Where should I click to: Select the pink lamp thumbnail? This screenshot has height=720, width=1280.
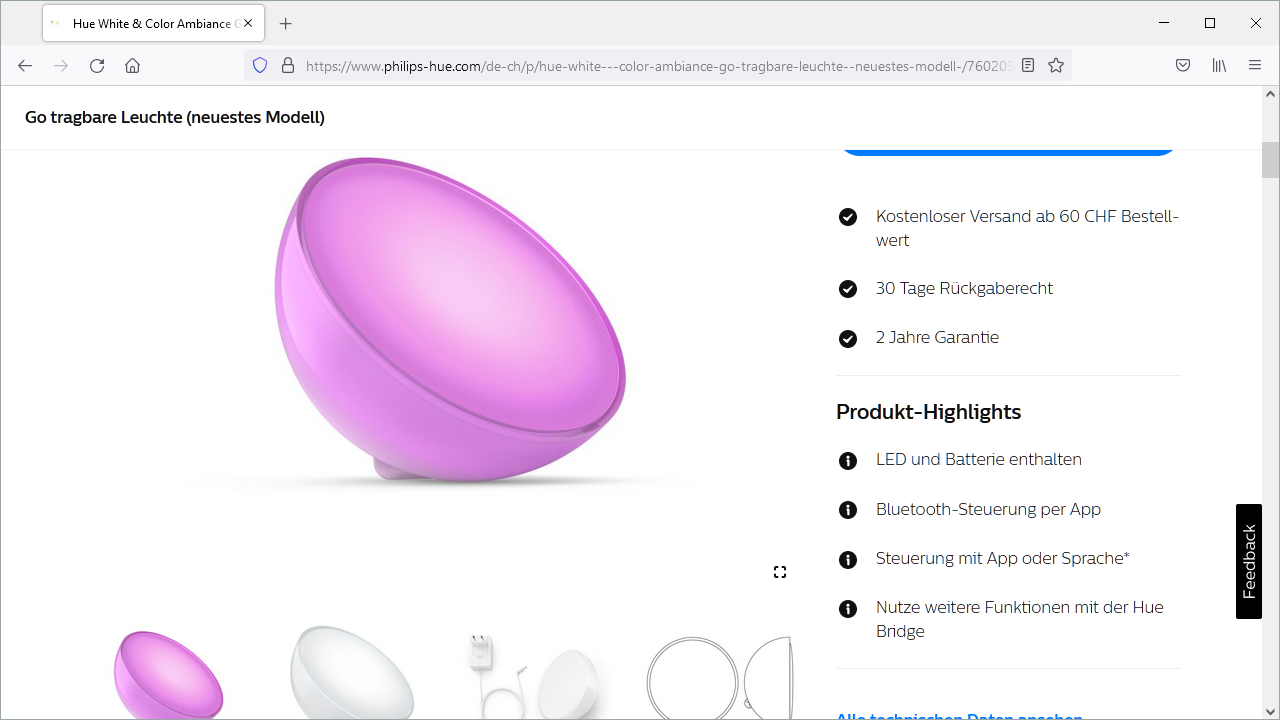[x=169, y=675]
